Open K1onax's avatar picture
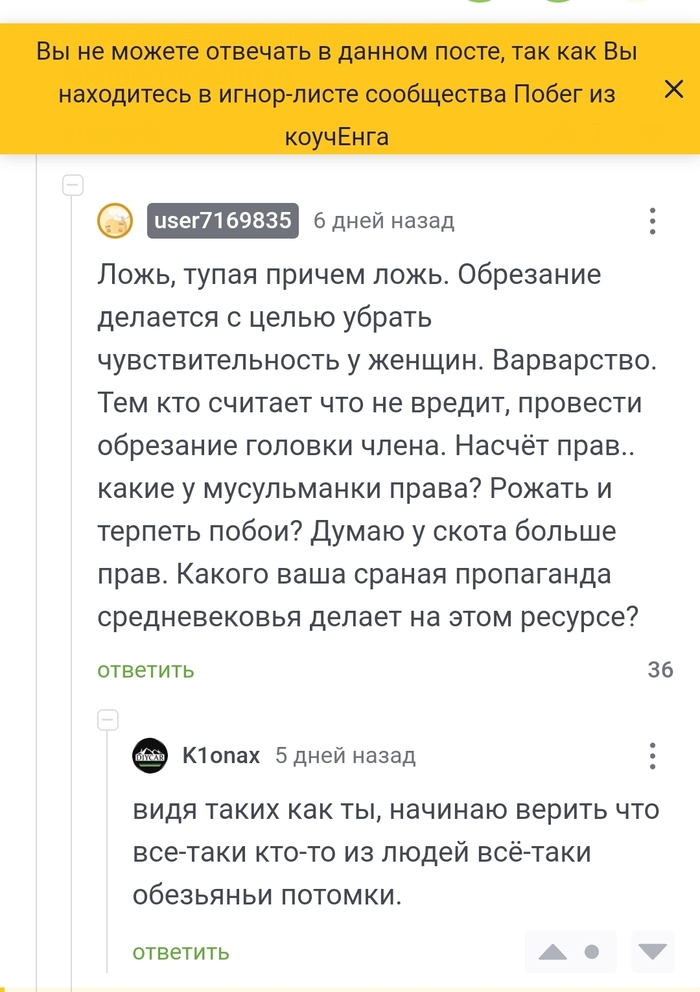This screenshot has width=700, height=992. coord(149,755)
